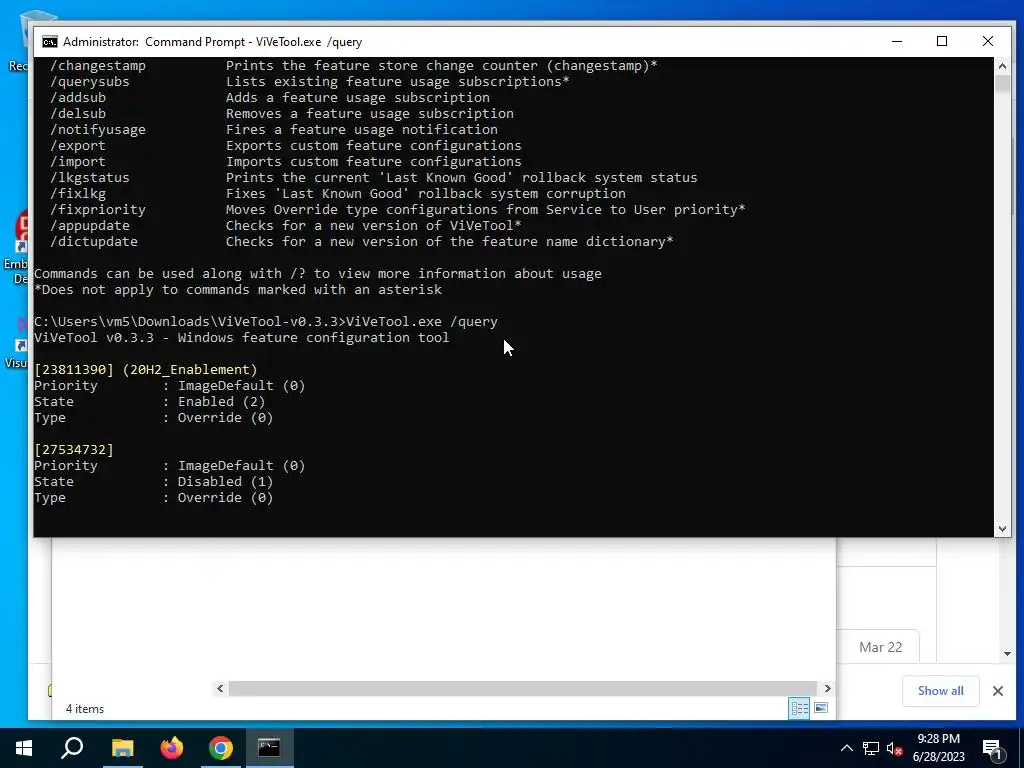This screenshot has width=1024, height=768.
Task: Click the '4 items' status bar text
Action: (x=85, y=709)
